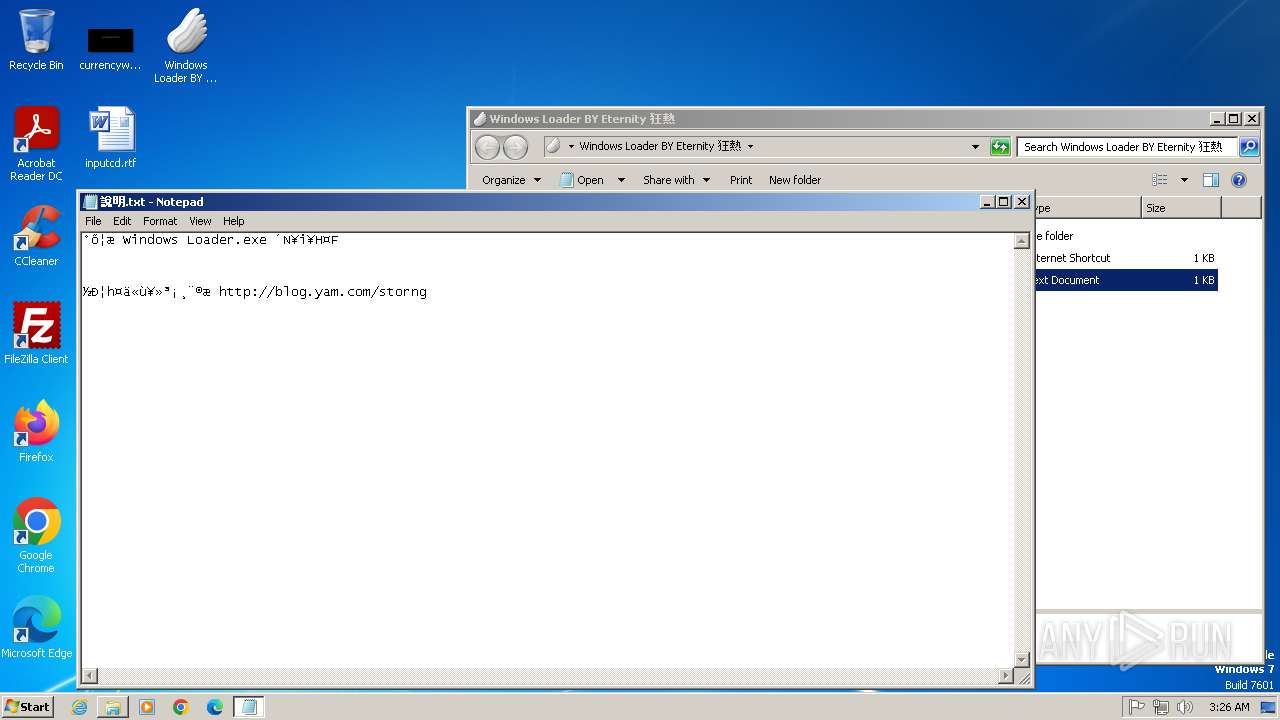Screen dimensions: 1280x720
Task: Open Organize dropdown in Explorer
Action: click(x=511, y=180)
